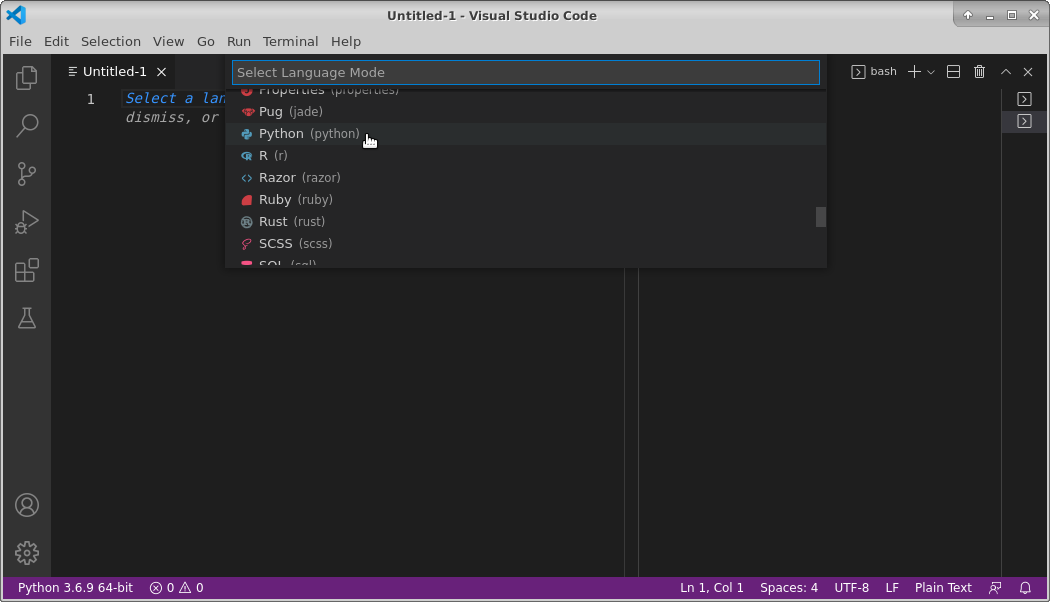Open the Terminal menu
Image resolution: width=1050 pixels, height=602 pixels.
(x=290, y=41)
